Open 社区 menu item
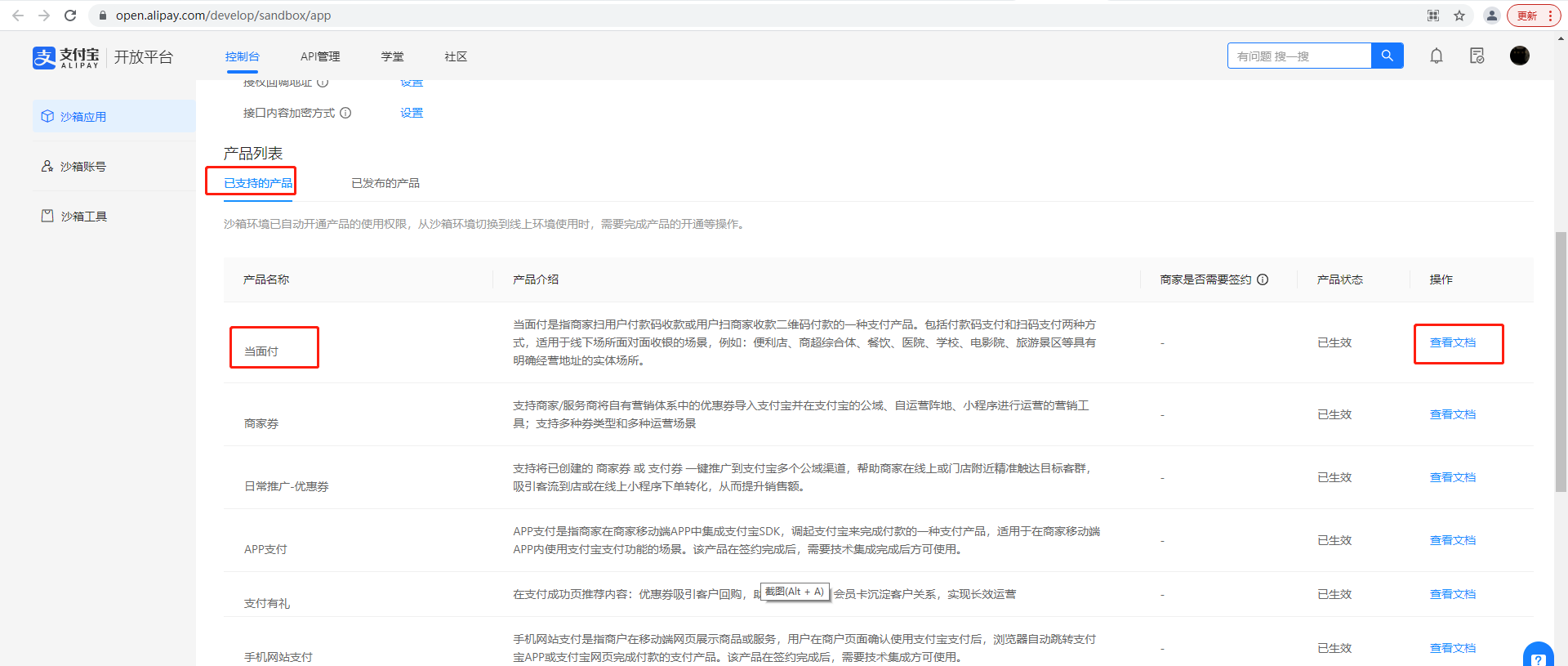The image size is (1568, 666). coord(456,56)
